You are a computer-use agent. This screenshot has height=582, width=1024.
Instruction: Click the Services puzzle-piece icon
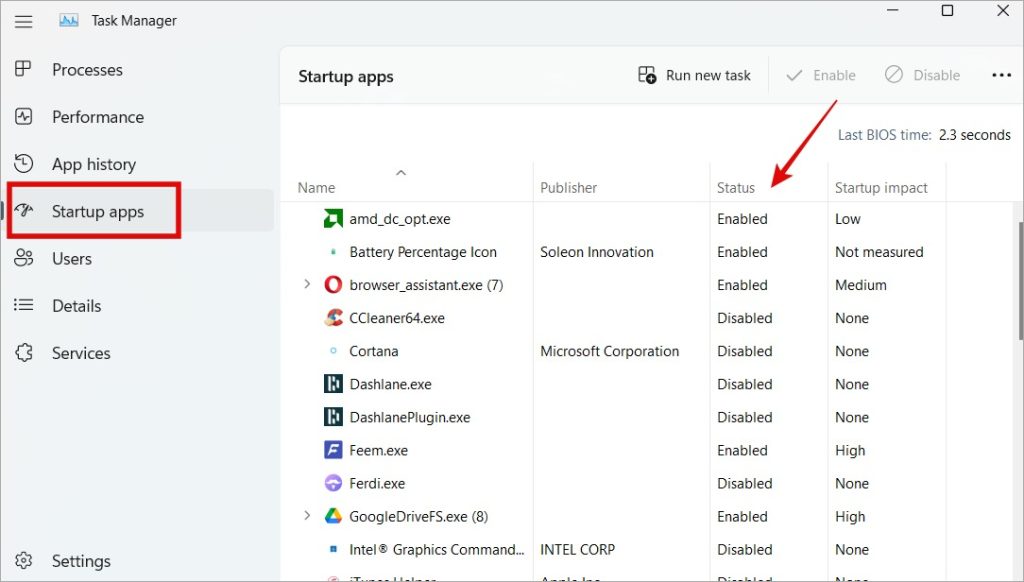pyautogui.click(x=24, y=353)
